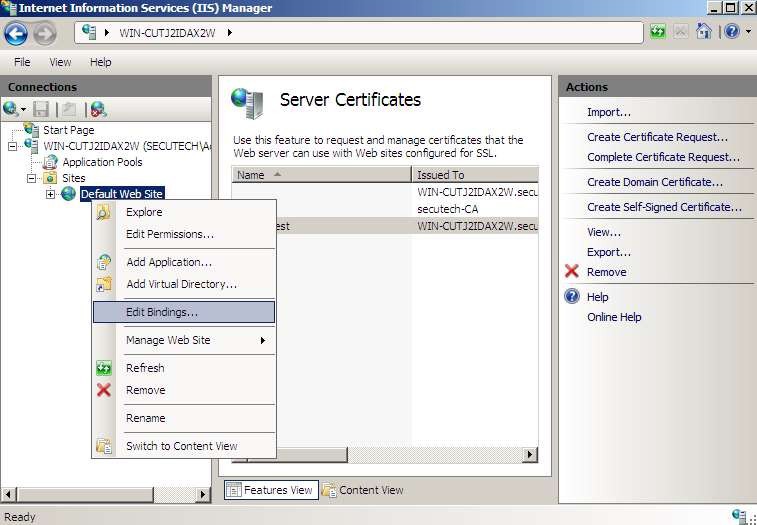757x525 pixels.
Task: Open the dropdown arrow next to the toolbar Help icon
Action: pos(748,32)
